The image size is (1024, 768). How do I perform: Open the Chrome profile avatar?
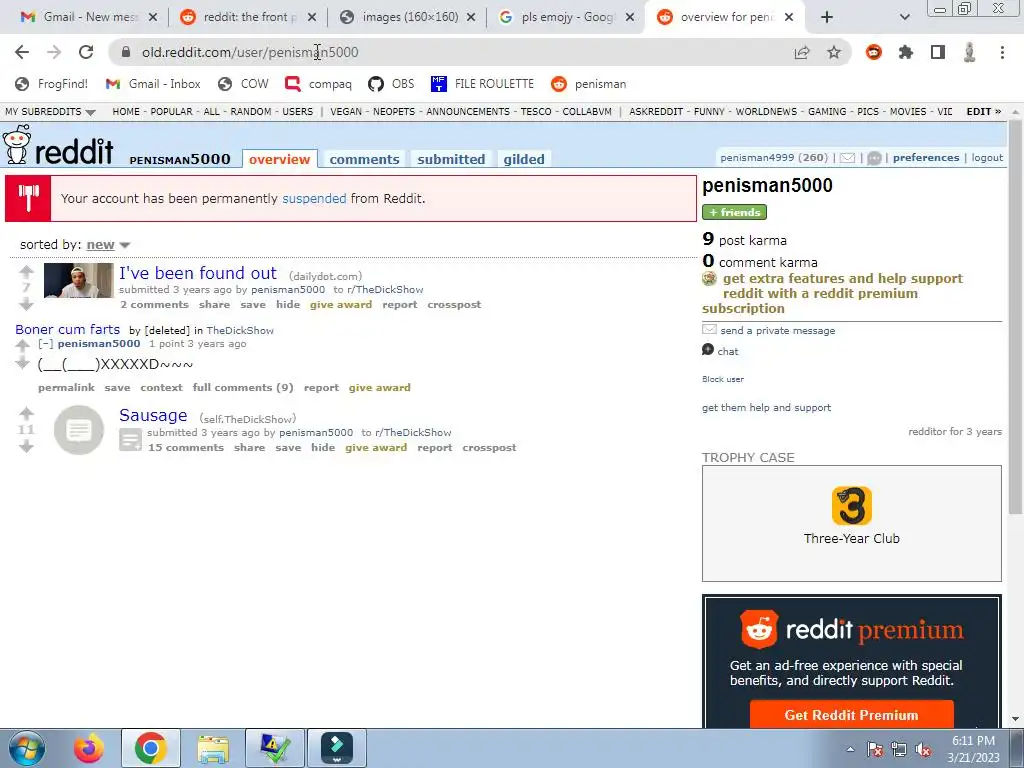[x=969, y=52]
